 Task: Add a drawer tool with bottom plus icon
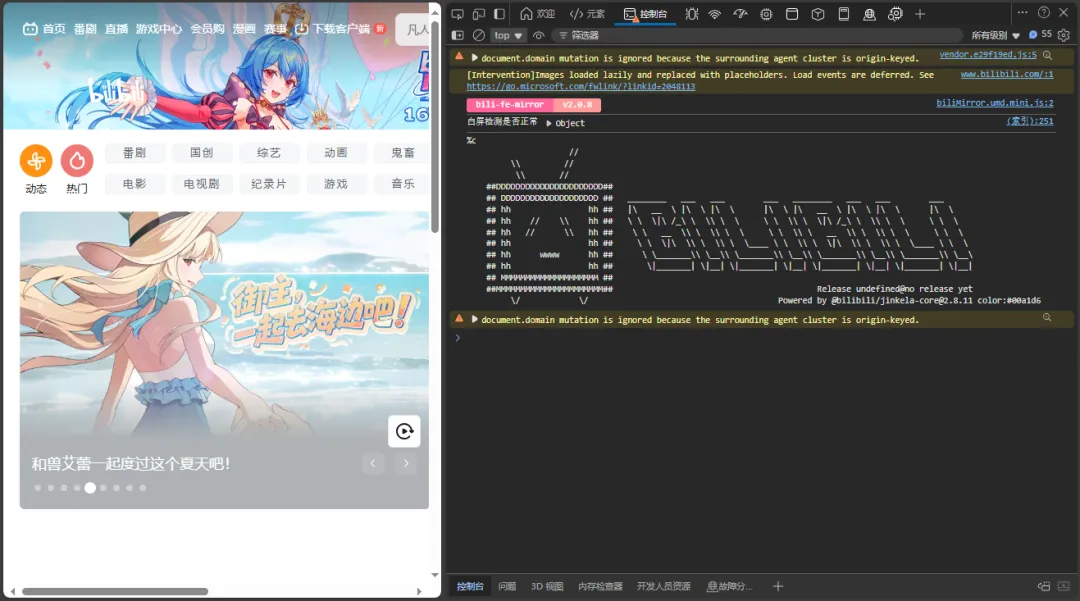[x=778, y=587]
